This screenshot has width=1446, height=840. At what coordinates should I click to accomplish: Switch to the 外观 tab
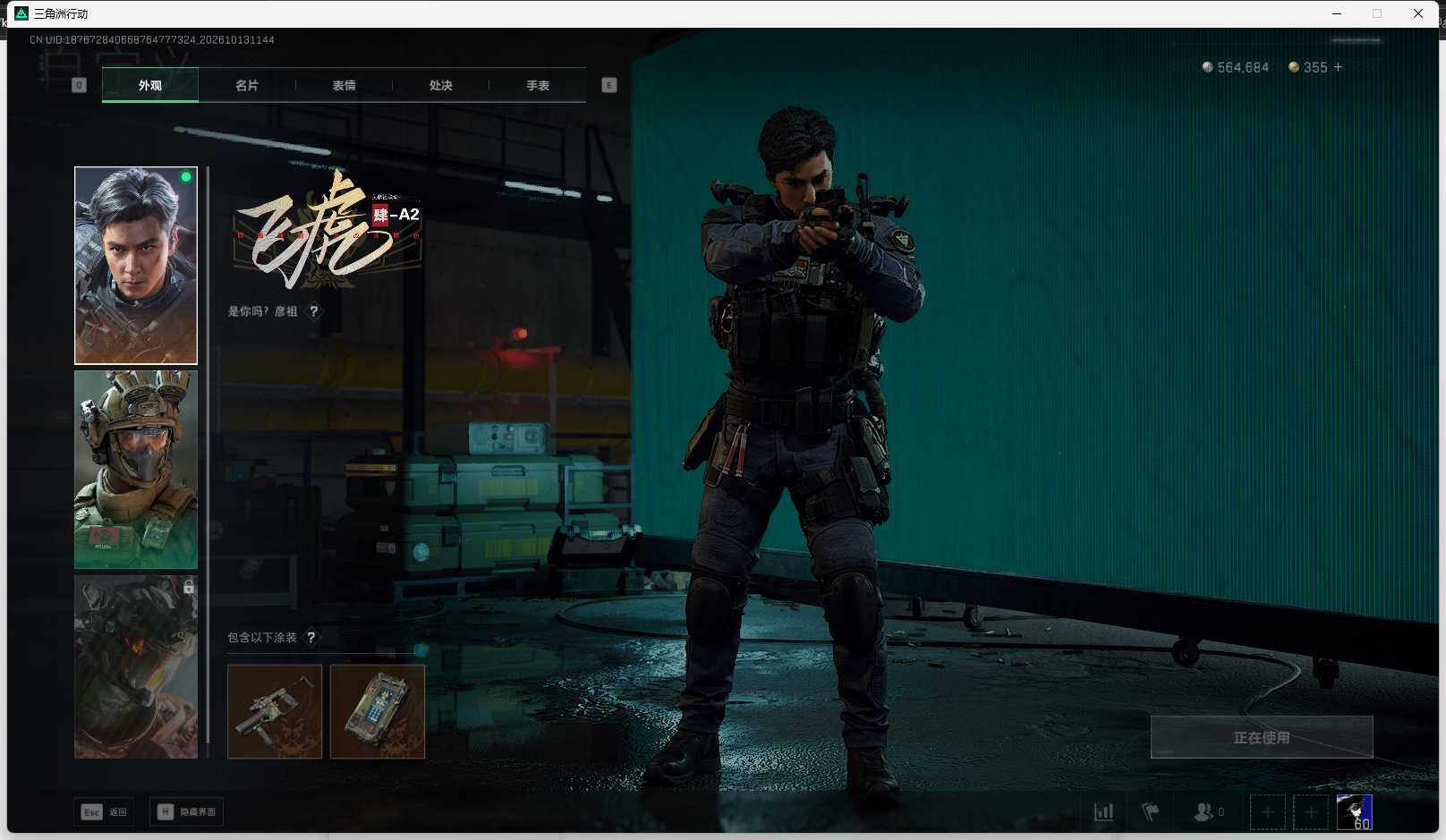click(x=150, y=85)
